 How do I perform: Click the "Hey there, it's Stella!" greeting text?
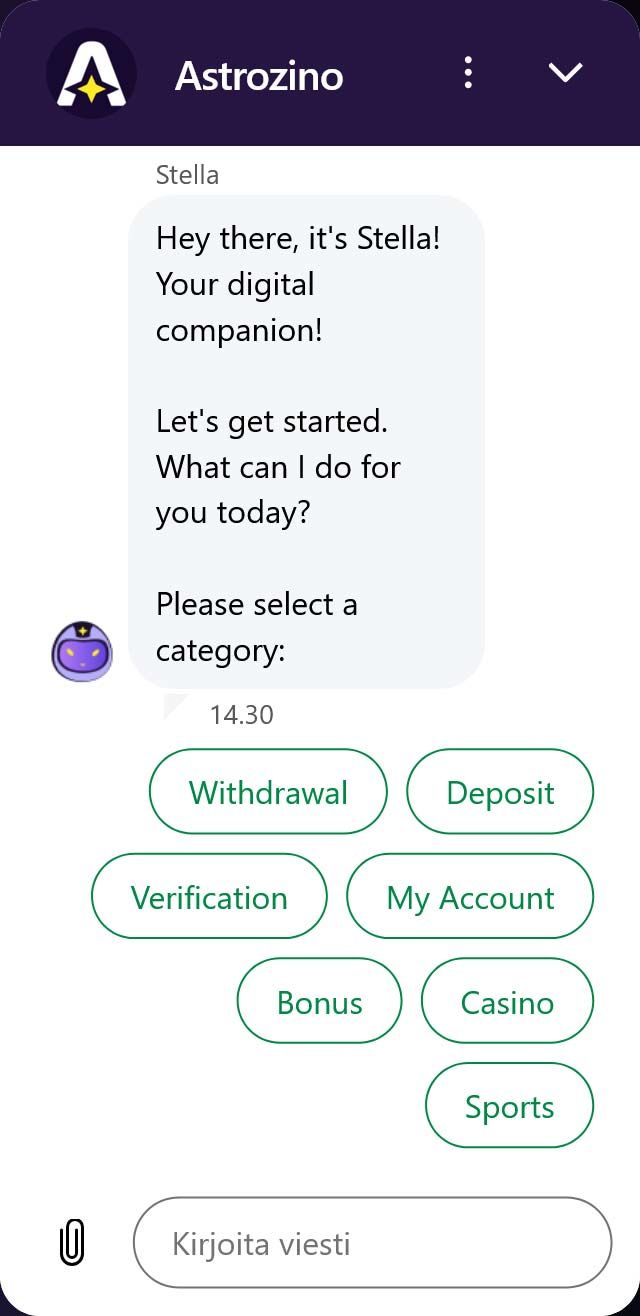click(x=297, y=239)
